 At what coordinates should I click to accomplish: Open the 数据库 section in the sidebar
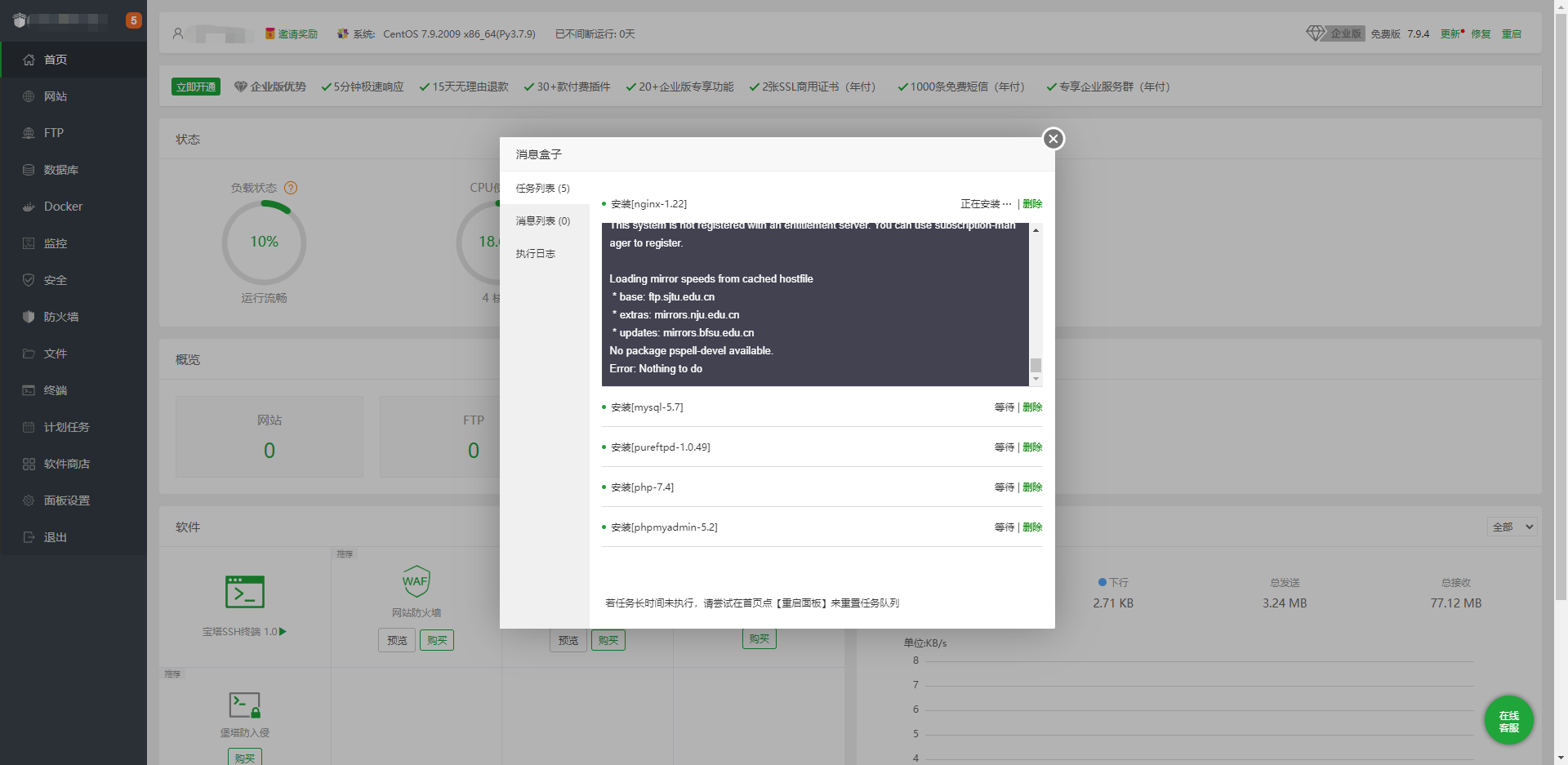[x=59, y=169]
